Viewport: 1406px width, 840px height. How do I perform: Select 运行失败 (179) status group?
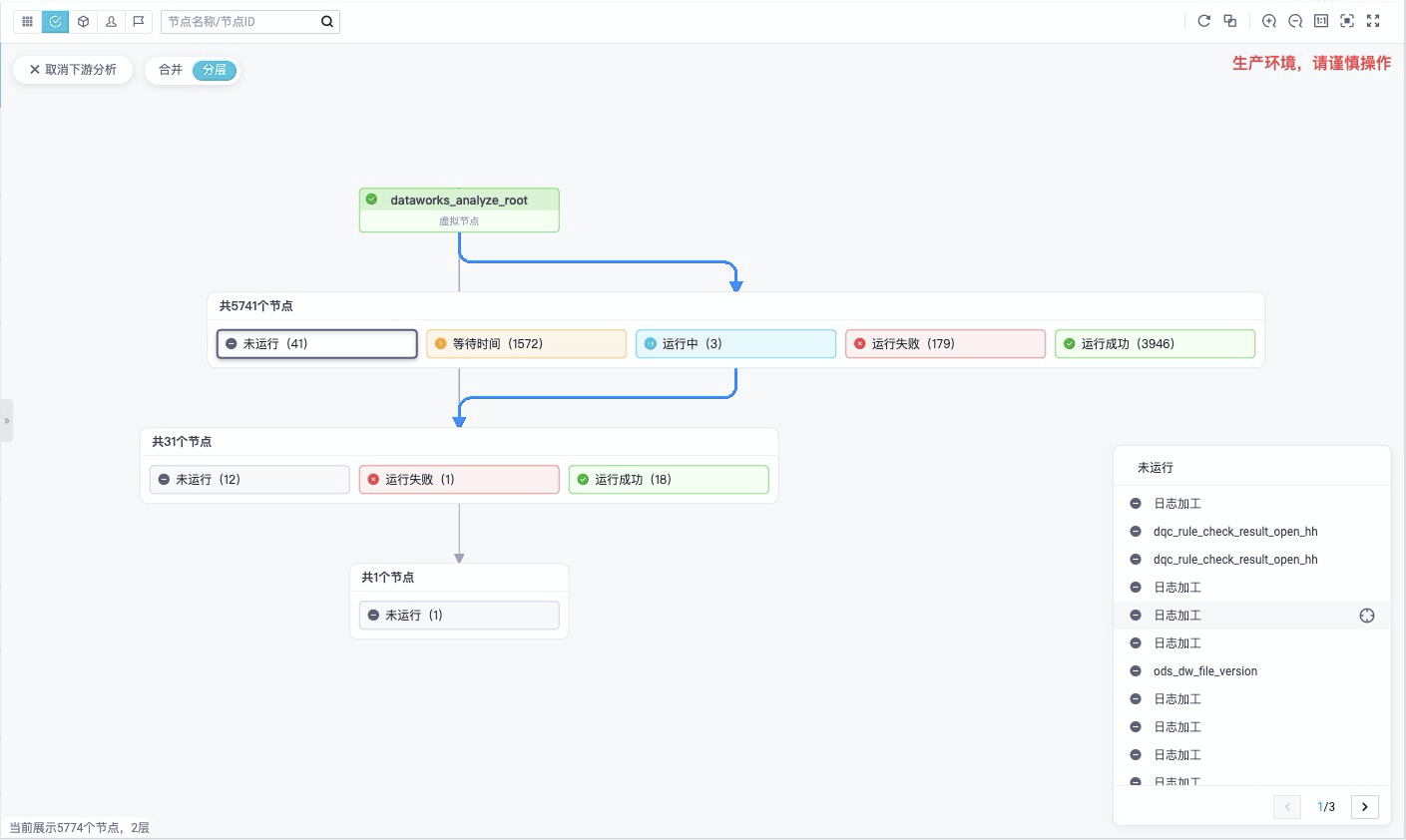point(945,343)
